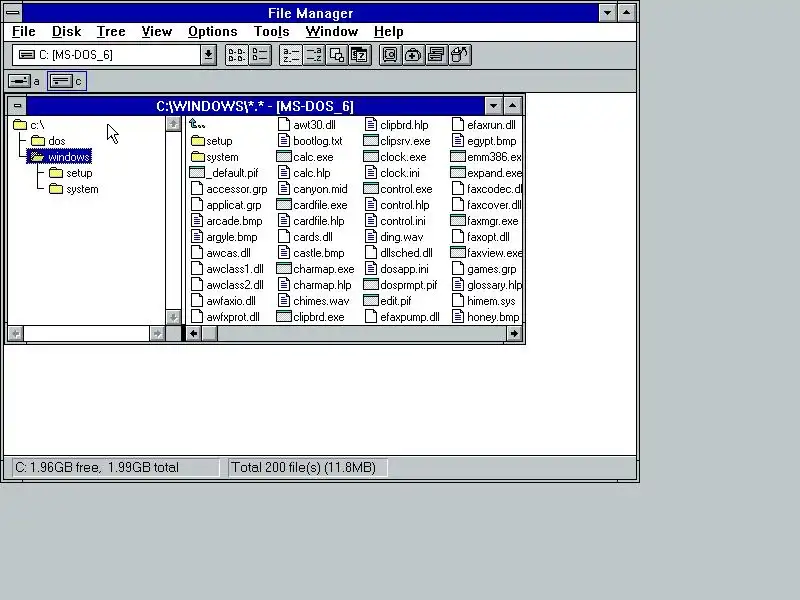Viewport: 800px width, 600px height.
Task: Click the up-directory arrow entry in file list
Action: point(197,124)
